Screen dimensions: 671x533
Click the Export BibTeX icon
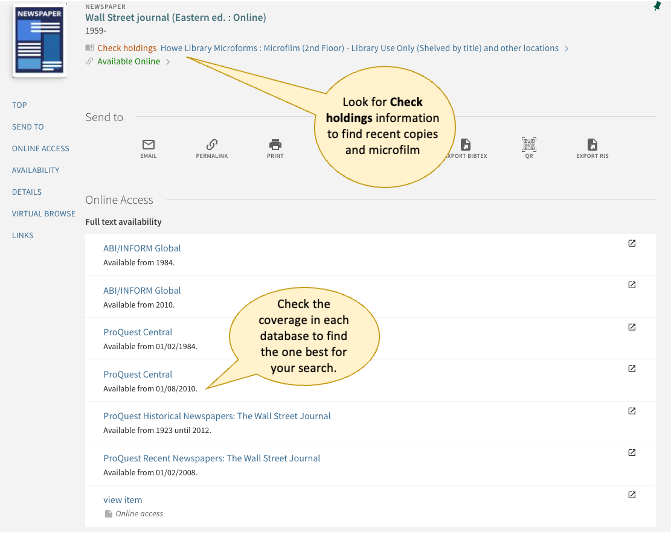(465, 146)
